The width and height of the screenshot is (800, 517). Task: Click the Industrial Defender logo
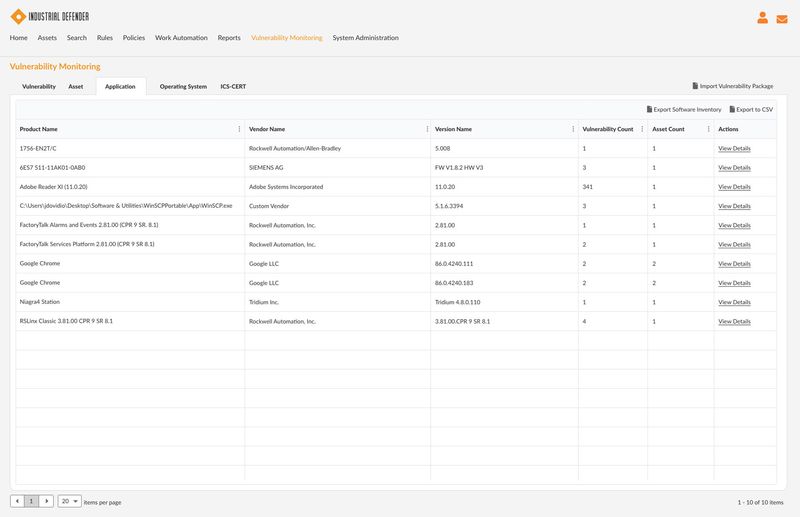[49, 16]
